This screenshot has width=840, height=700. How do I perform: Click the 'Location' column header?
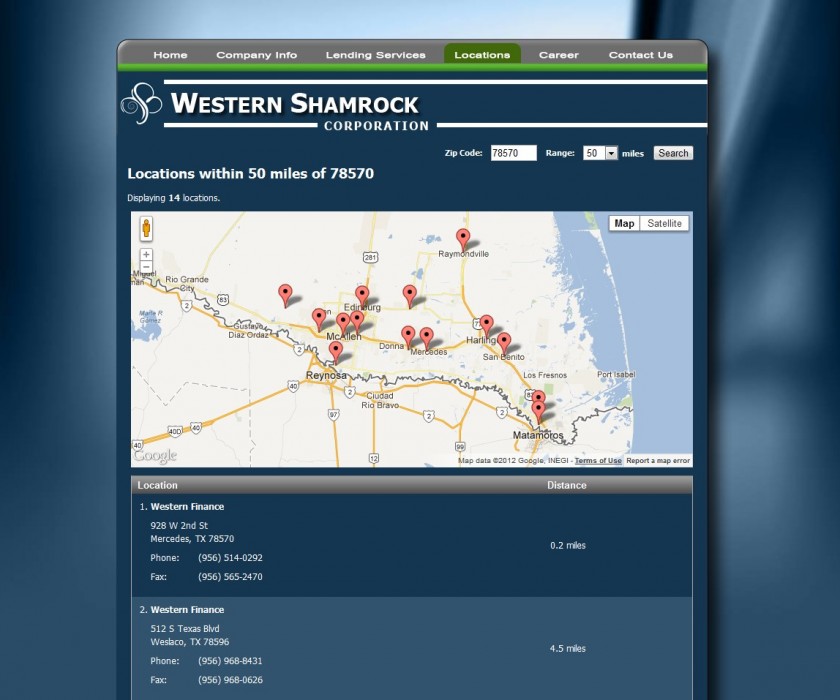pos(158,485)
